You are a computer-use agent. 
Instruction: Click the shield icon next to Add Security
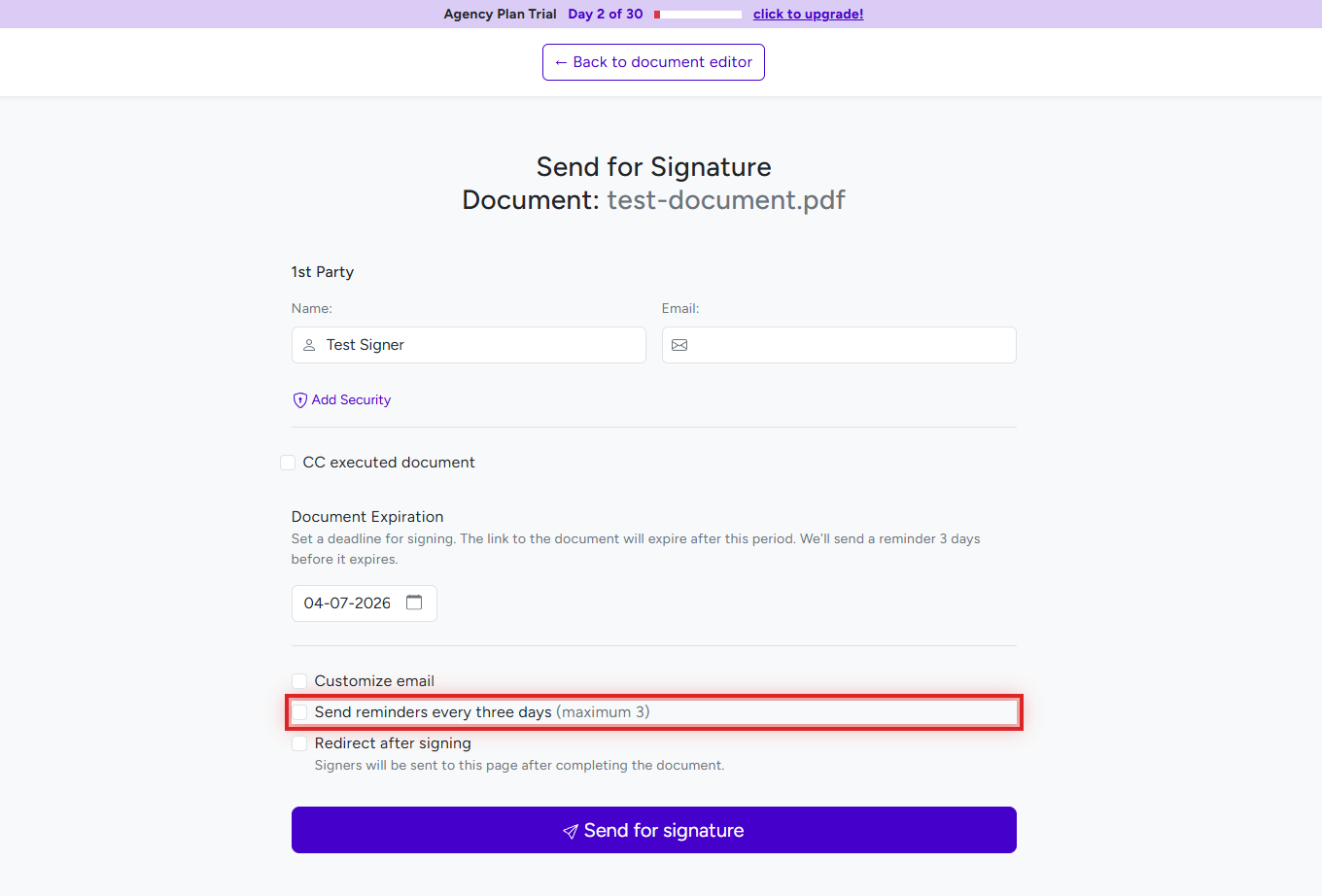[x=298, y=399]
